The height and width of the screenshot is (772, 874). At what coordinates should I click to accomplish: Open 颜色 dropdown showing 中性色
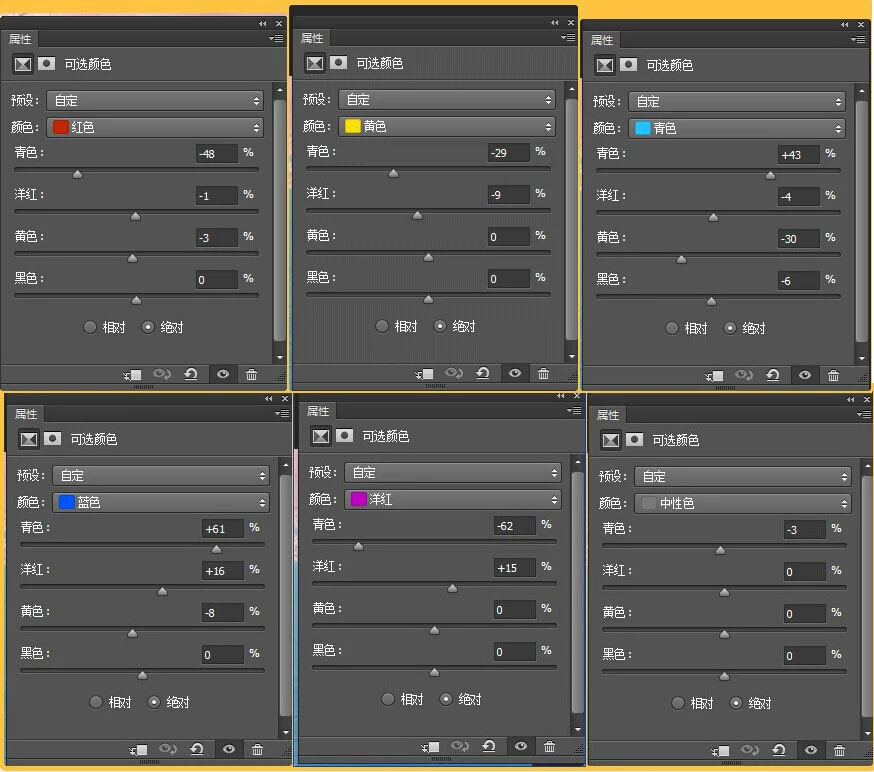[x=743, y=504]
